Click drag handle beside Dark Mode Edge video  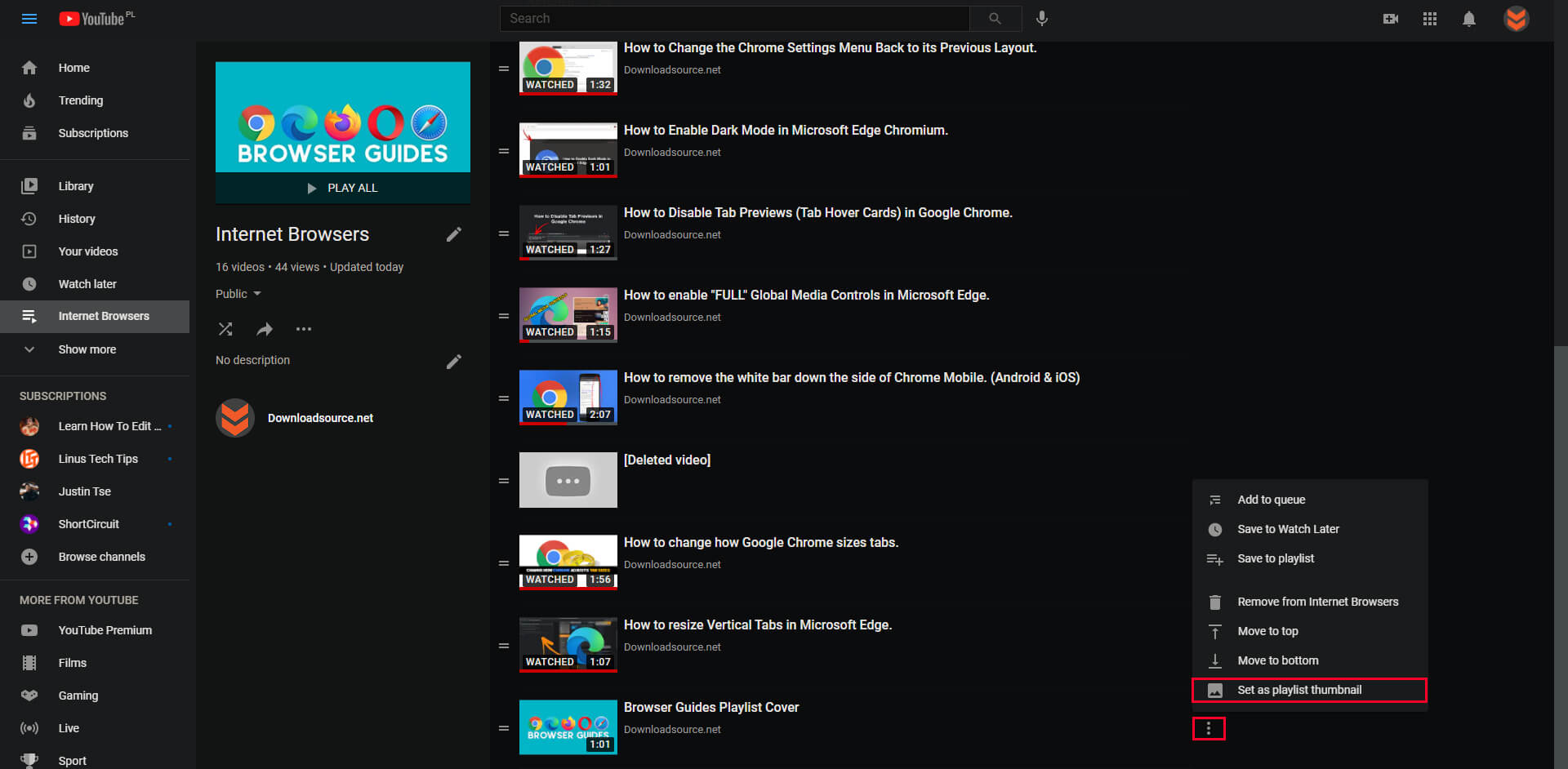tap(504, 151)
